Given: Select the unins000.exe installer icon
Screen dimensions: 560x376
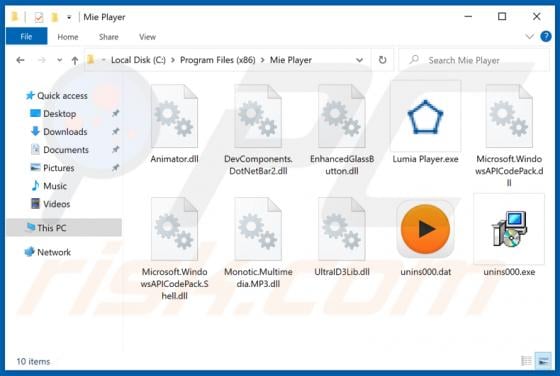Looking at the screenshot, I should pyautogui.click(x=509, y=229).
